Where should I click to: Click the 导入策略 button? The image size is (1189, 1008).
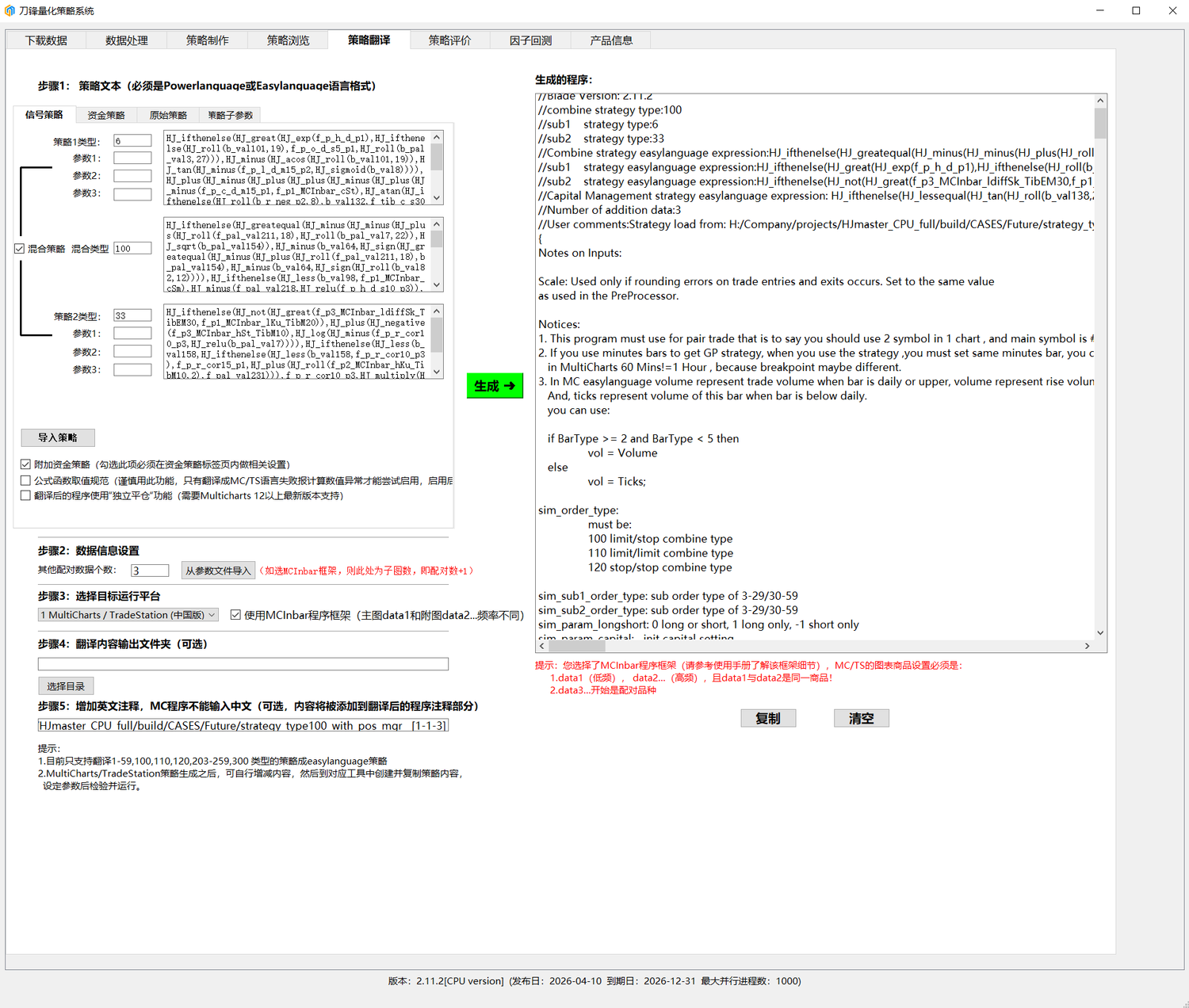[58, 437]
